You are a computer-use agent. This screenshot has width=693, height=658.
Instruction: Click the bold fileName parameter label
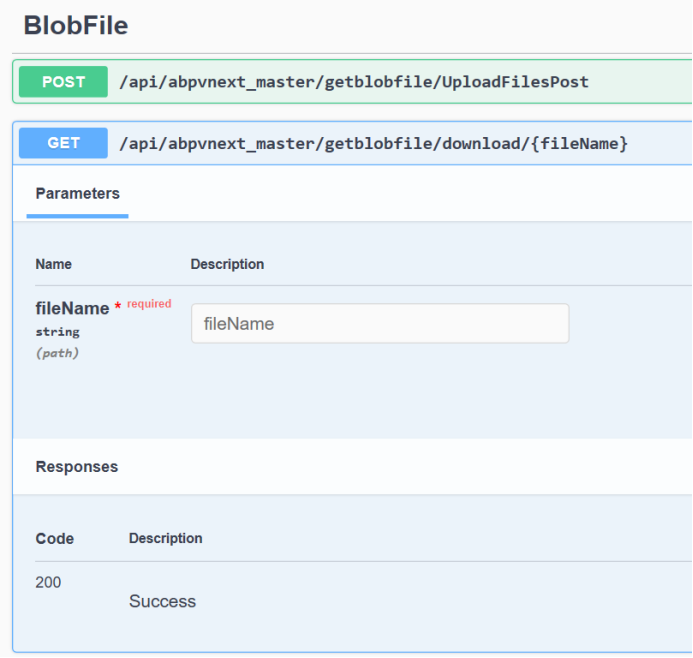72,309
